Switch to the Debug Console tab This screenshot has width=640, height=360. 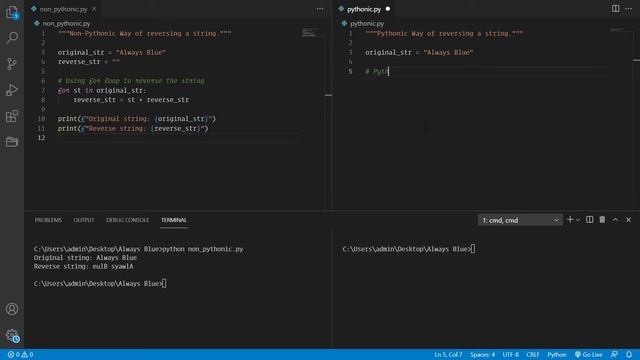click(127, 220)
